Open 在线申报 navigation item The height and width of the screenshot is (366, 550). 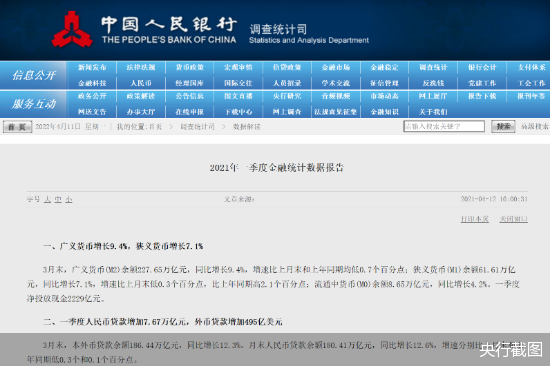pyautogui.click(x=189, y=112)
